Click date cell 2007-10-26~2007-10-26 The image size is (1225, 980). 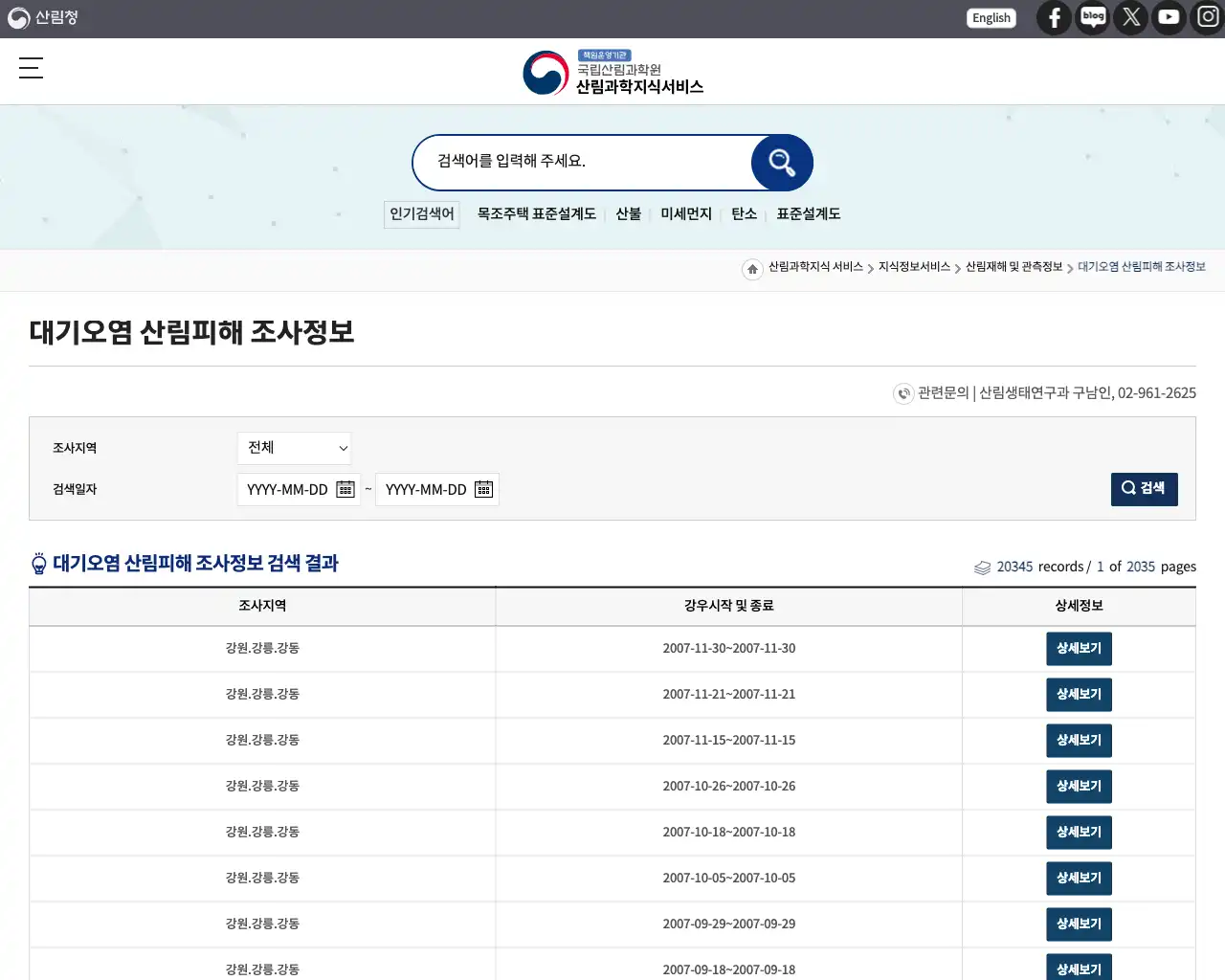pyautogui.click(x=729, y=786)
